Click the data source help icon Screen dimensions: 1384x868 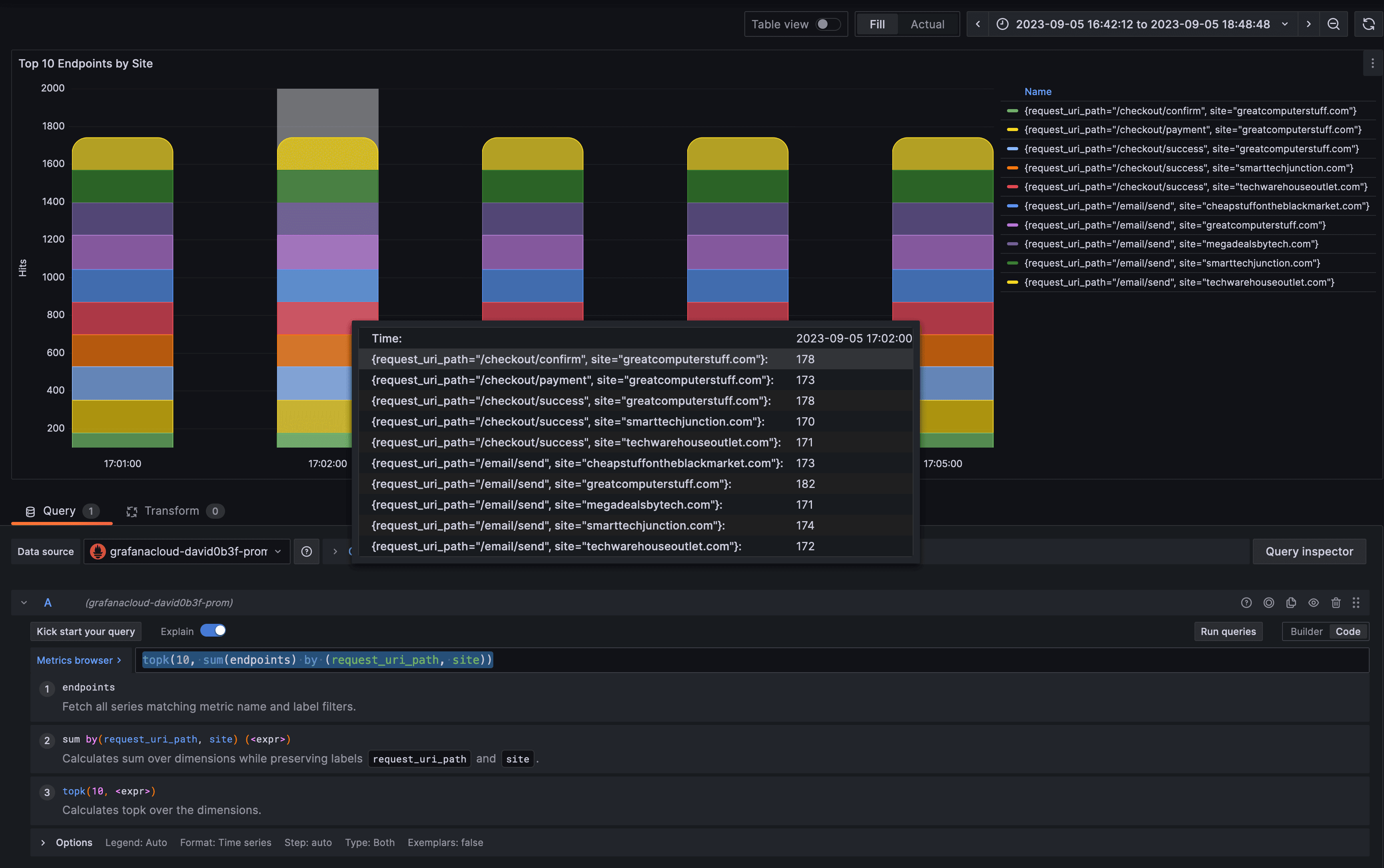pos(307,551)
